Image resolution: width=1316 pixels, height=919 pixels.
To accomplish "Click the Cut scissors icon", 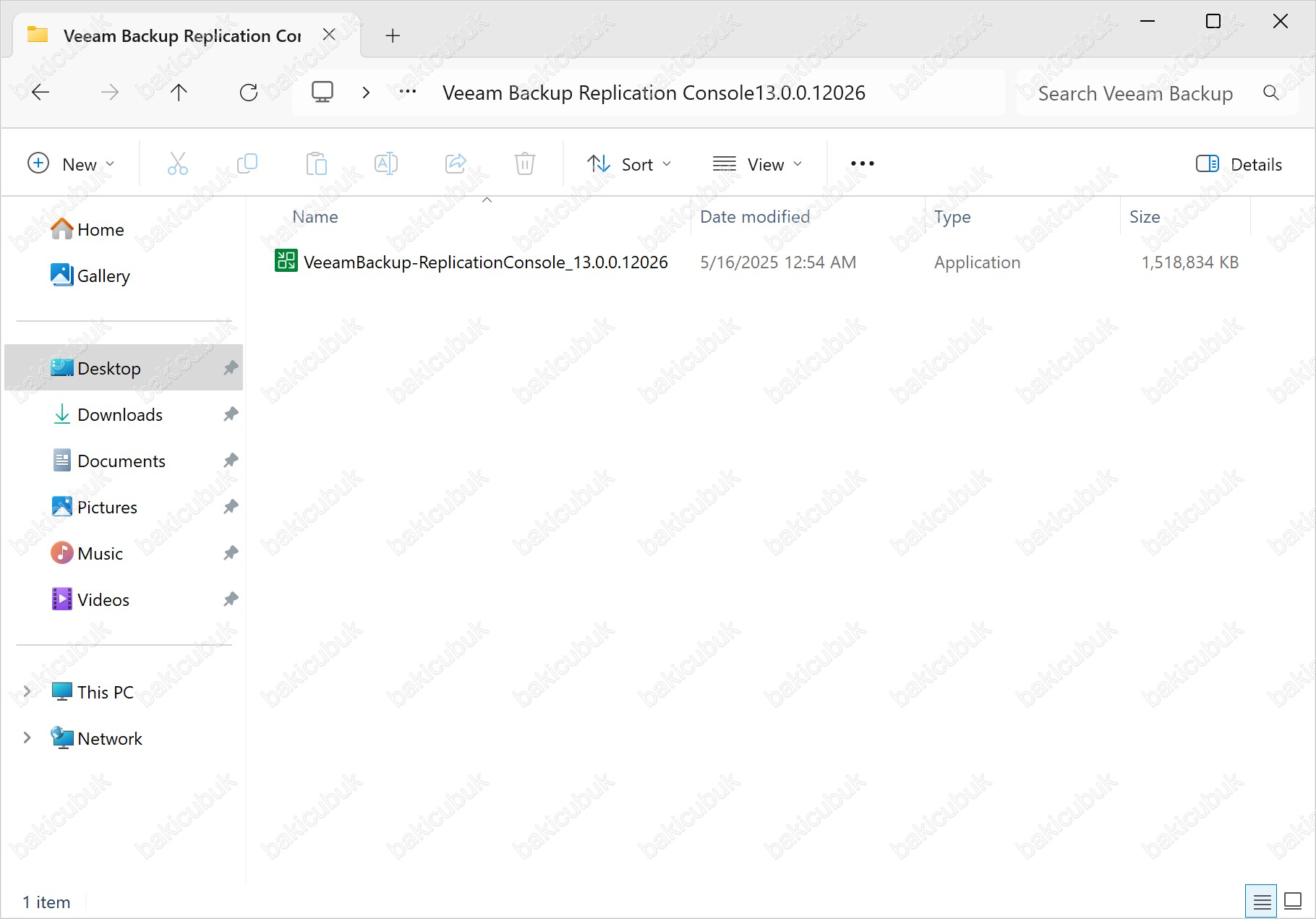I will (177, 164).
